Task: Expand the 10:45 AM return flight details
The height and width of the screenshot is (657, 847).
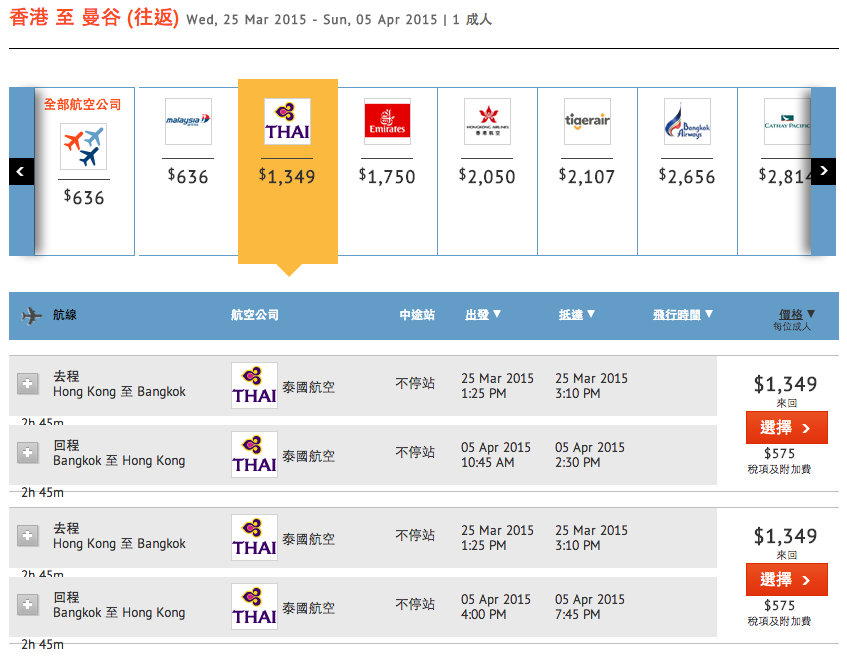Action: point(28,453)
